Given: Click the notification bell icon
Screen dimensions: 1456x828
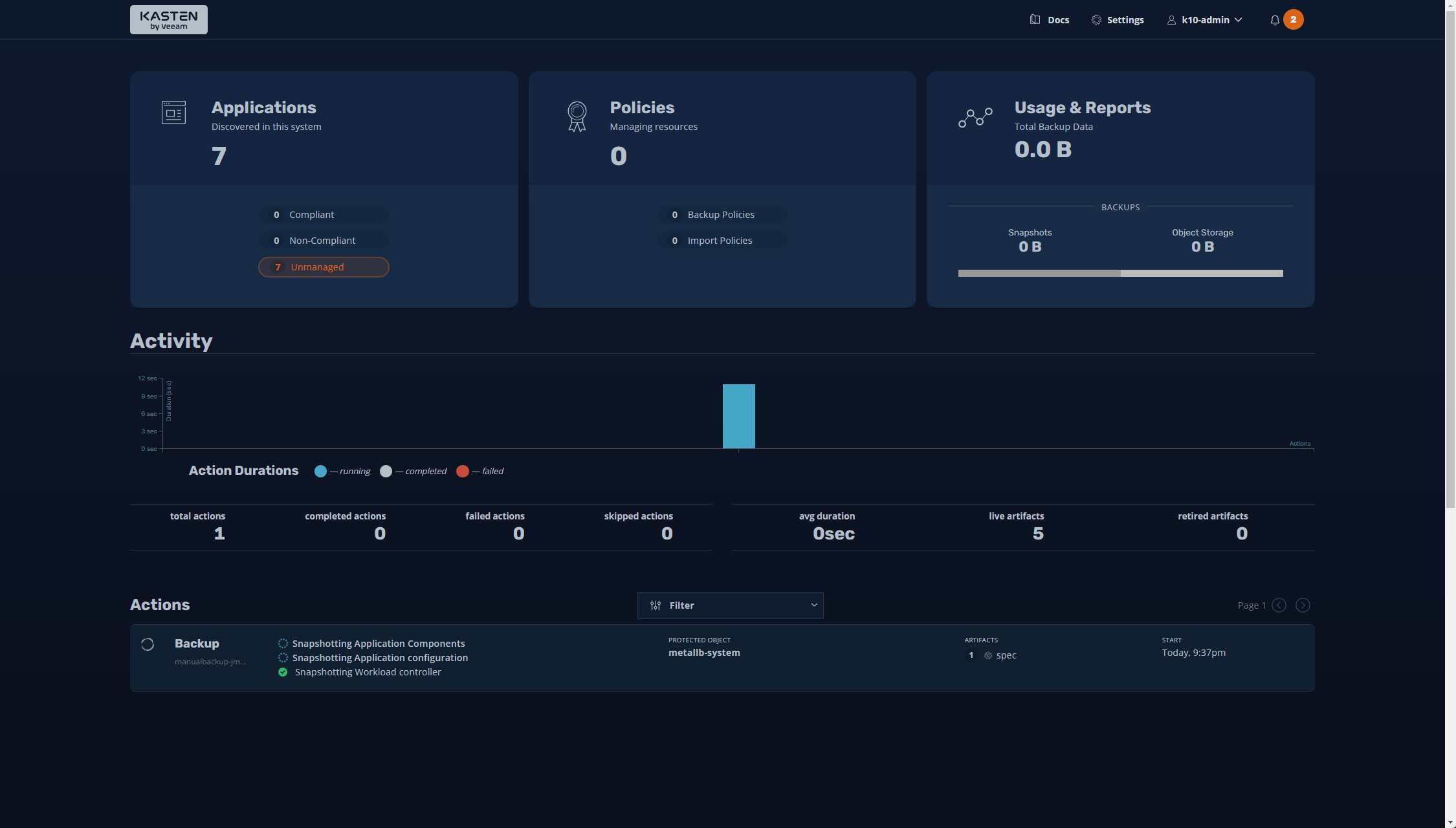Looking at the screenshot, I should 1274,20.
